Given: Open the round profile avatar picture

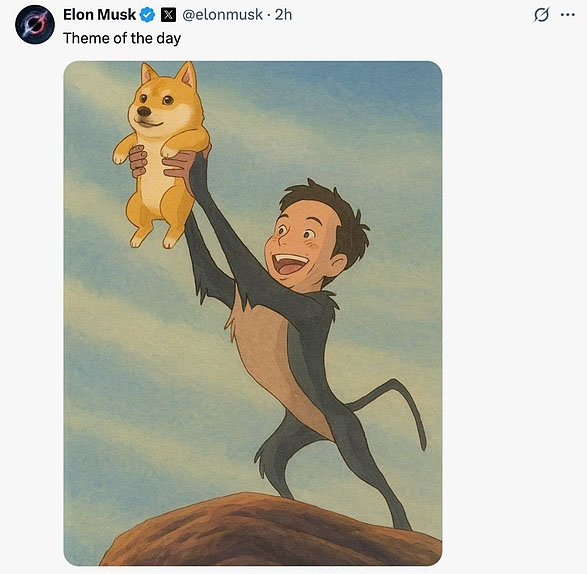Looking at the screenshot, I should coord(35,25).
